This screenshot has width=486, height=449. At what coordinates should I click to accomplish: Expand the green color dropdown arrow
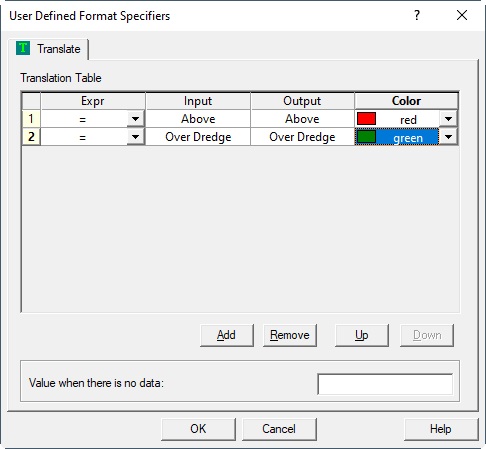448,137
